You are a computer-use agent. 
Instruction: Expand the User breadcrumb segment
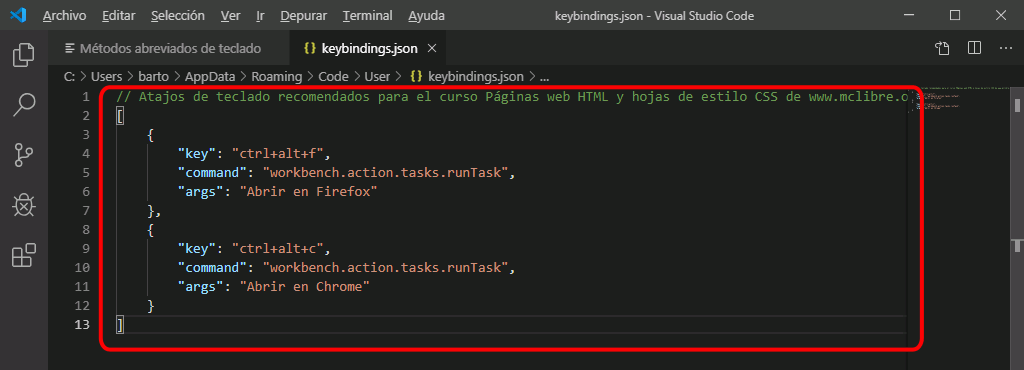point(377,77)
